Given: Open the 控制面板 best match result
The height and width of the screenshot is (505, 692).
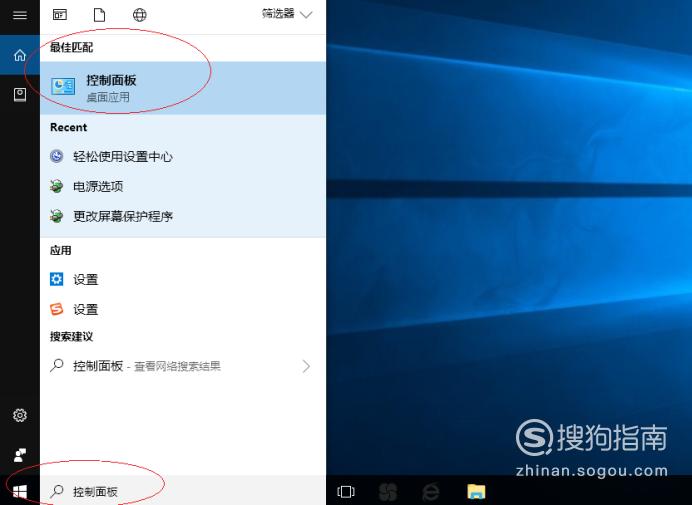Looking at the screenshot, I should (183, 88).
